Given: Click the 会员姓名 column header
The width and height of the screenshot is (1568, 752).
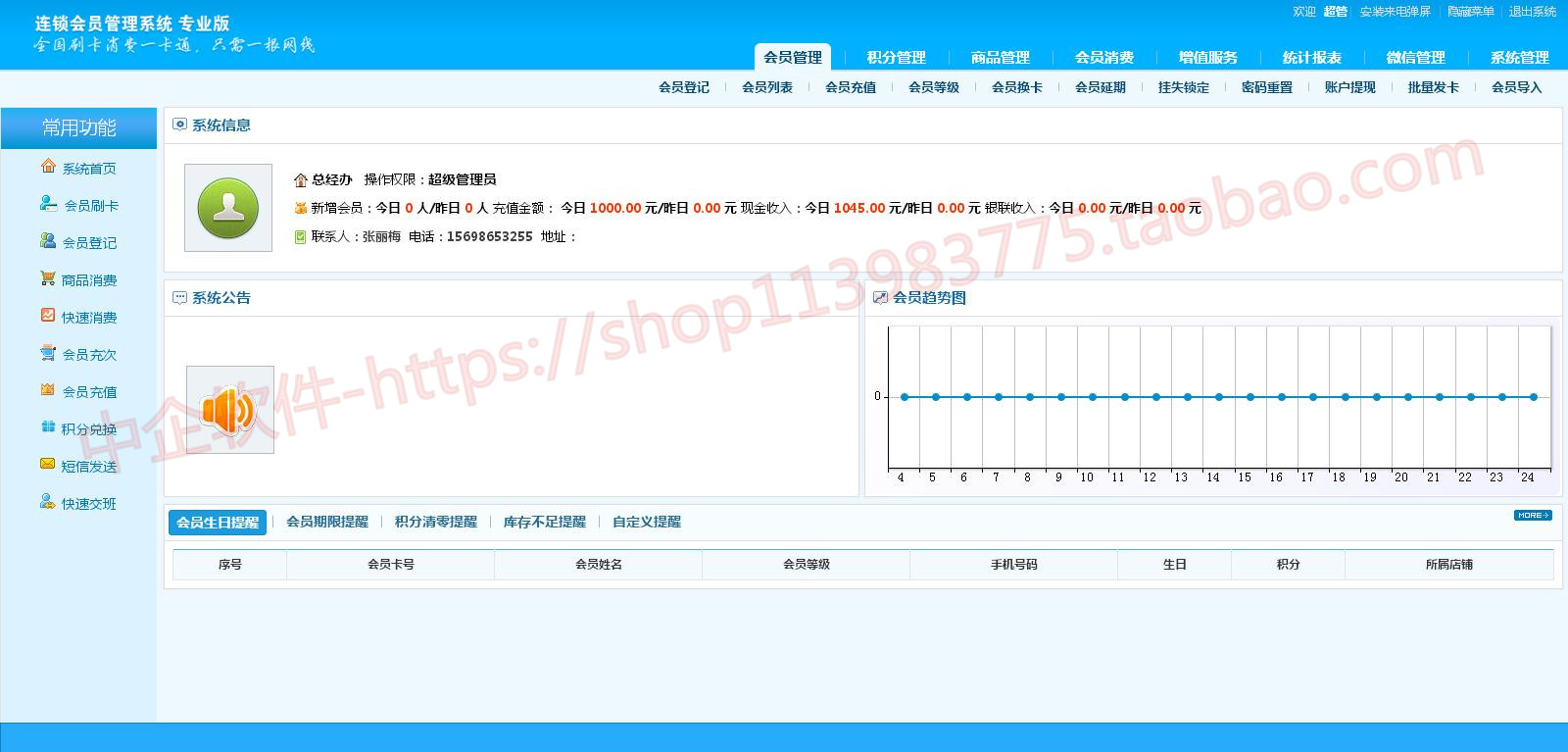Looking at the screenshot, I should pos(599,565).
